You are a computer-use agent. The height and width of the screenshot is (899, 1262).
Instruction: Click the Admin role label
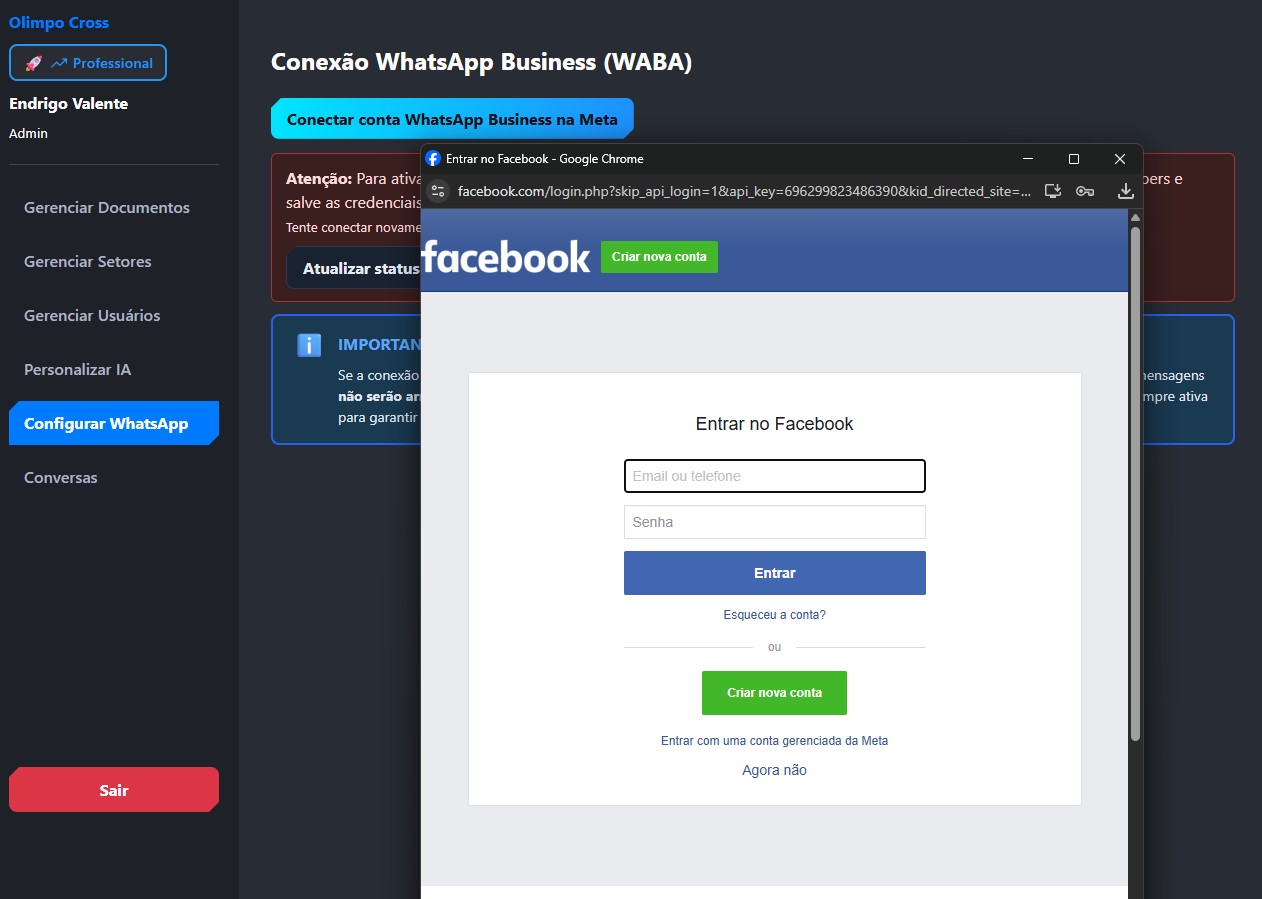[x=28, y=133]
